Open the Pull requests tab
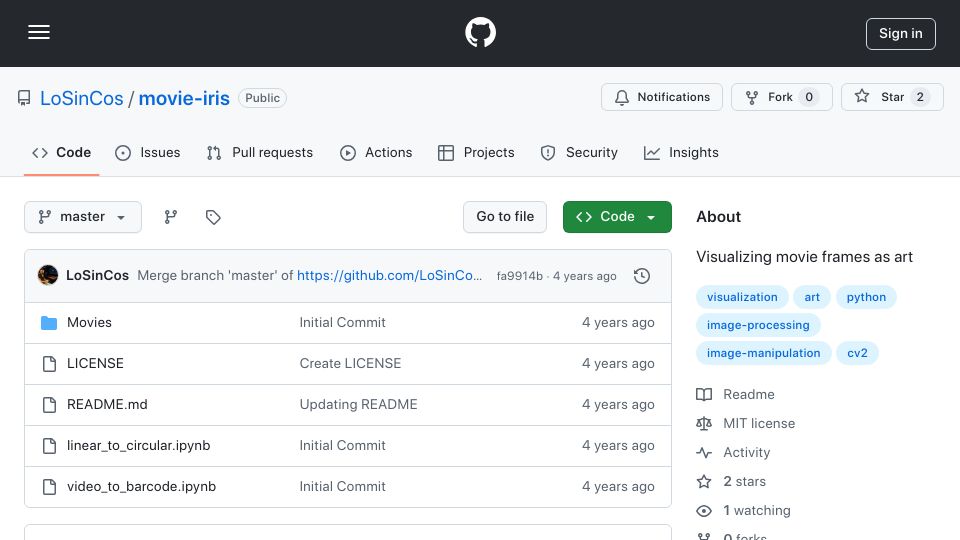The height and width of the screenshot is (540, 960). click(260, 152)
